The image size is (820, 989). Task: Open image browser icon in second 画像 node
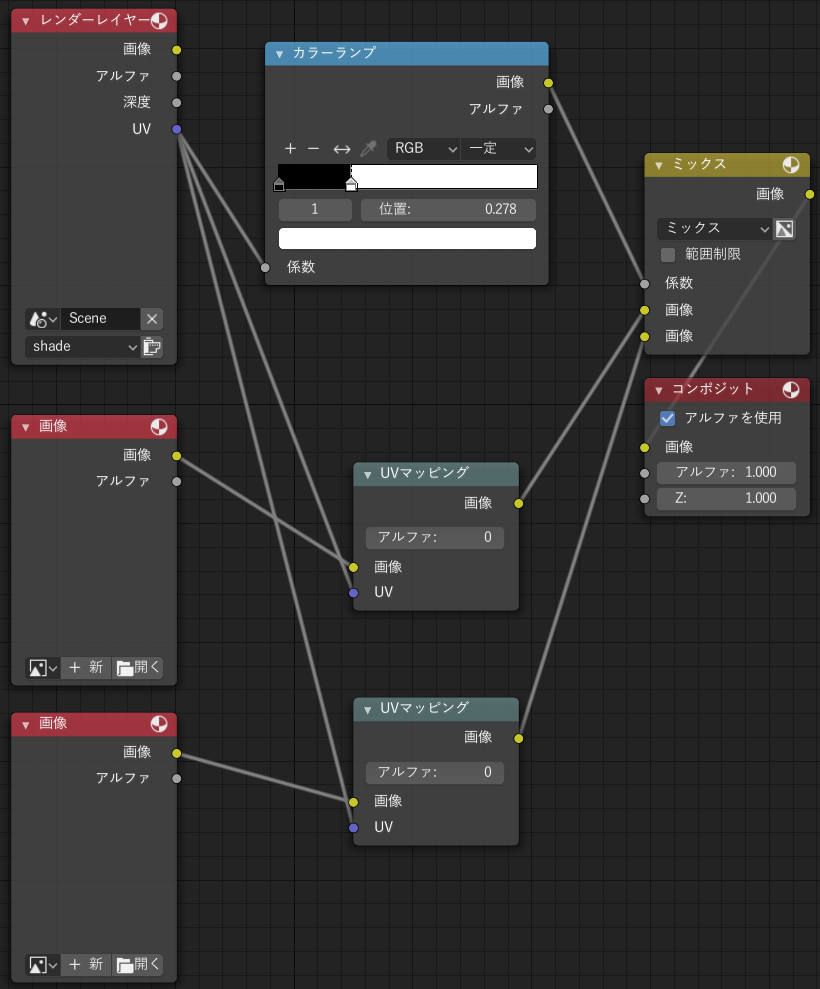pos(43,964)
